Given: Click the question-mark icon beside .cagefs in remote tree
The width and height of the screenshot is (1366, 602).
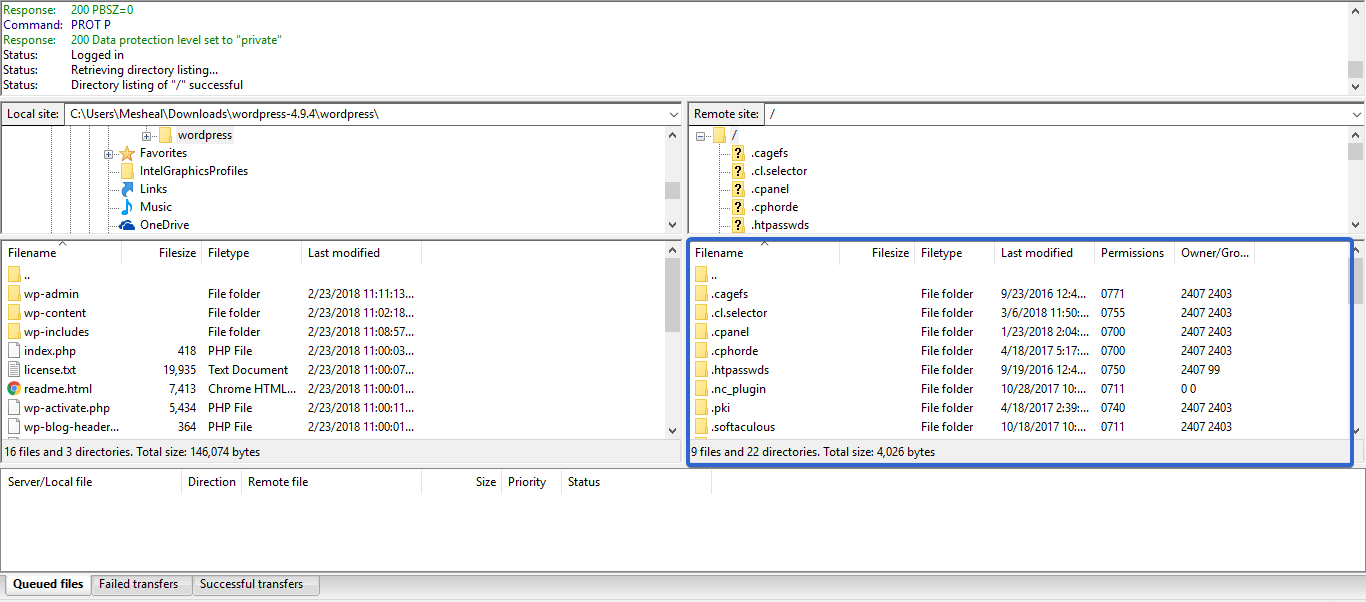Looking at the screenshot, I should pos(738,153).
